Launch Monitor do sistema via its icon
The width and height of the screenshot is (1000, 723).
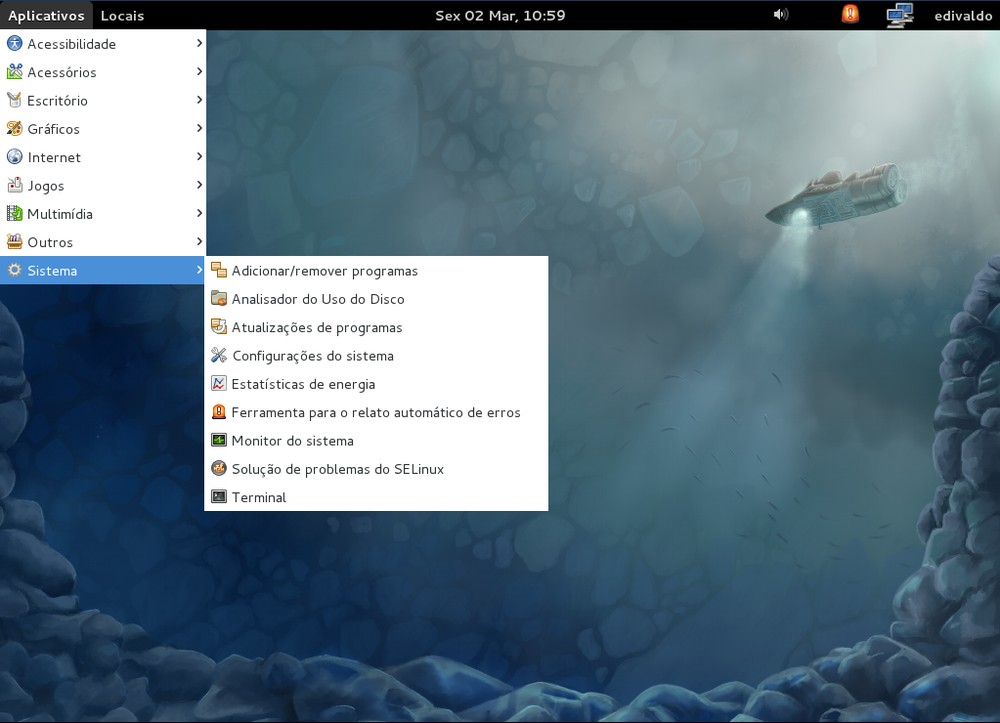tap(218, 440)
